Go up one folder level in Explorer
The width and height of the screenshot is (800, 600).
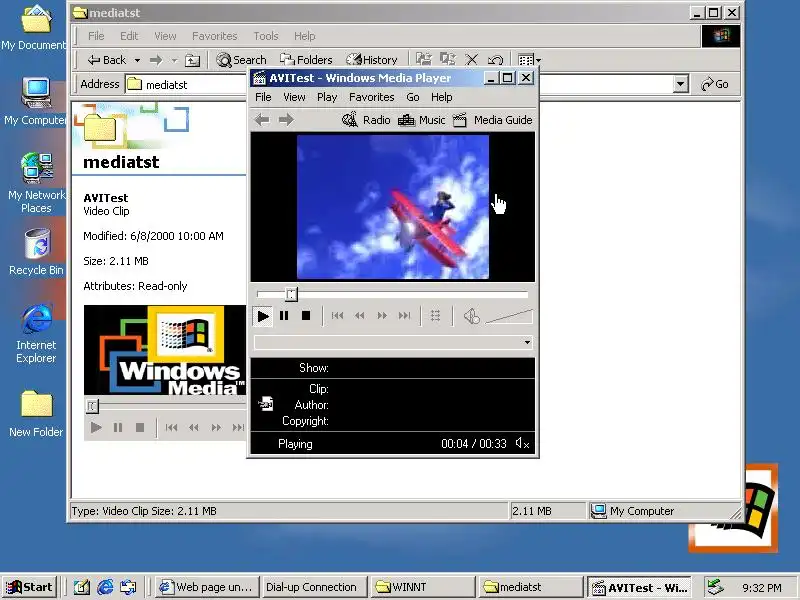coord(192,60)
